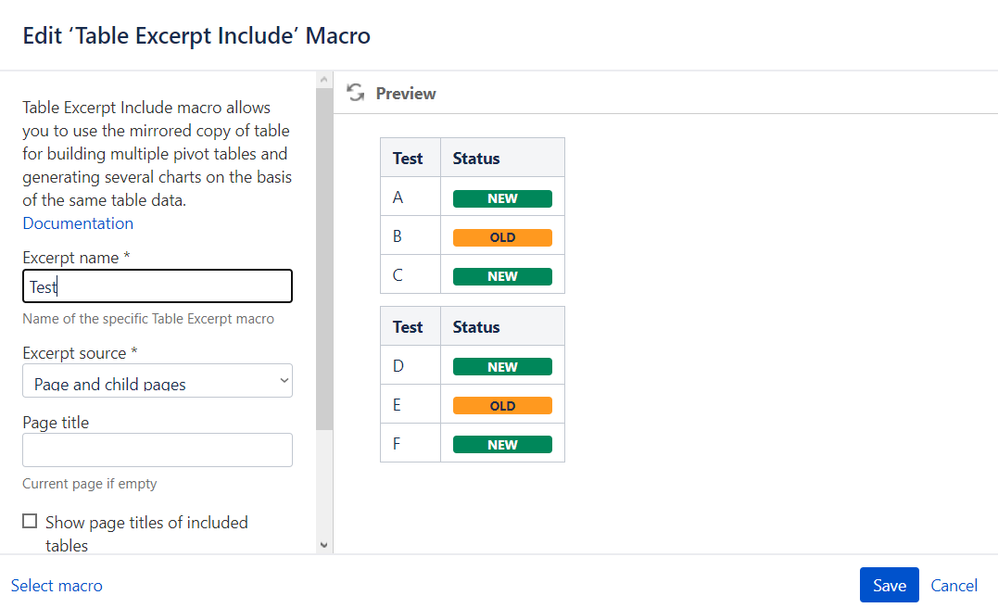998x609 pixels.
Task: Click scrollbar up arrow in left panel
Action: 323,78
